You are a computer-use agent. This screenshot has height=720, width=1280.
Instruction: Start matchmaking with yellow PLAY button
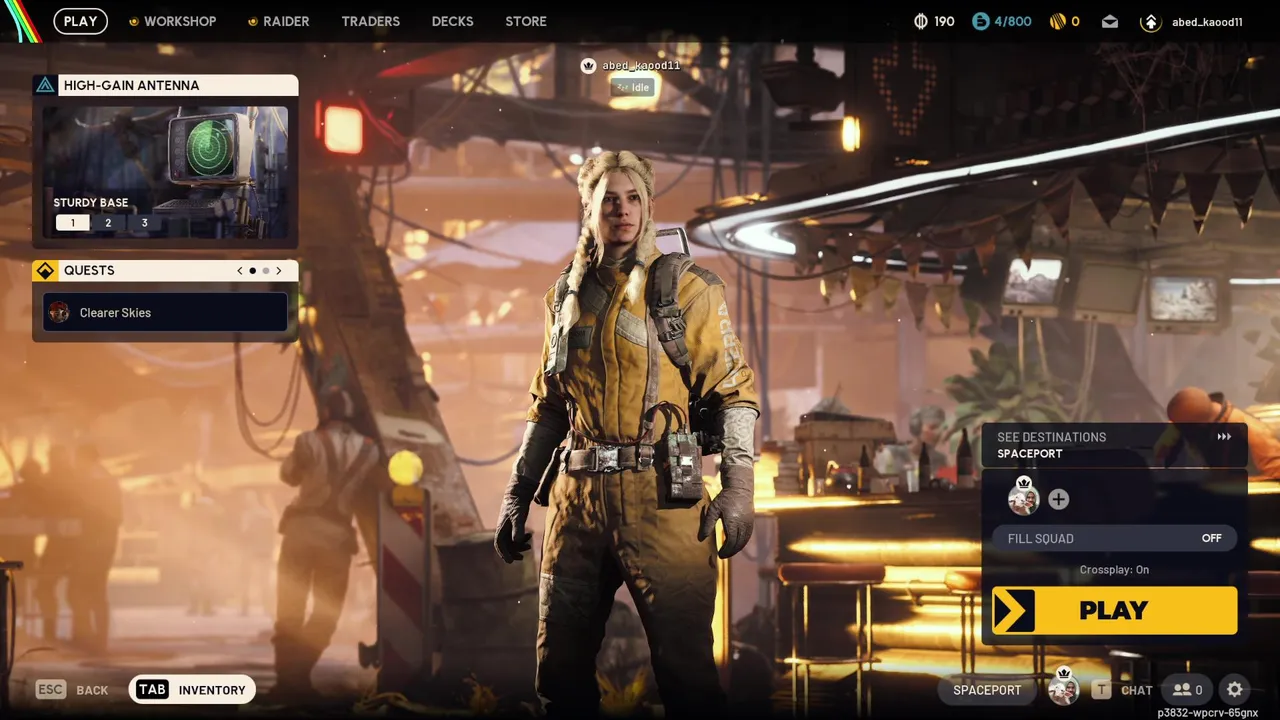[1115, 610]
